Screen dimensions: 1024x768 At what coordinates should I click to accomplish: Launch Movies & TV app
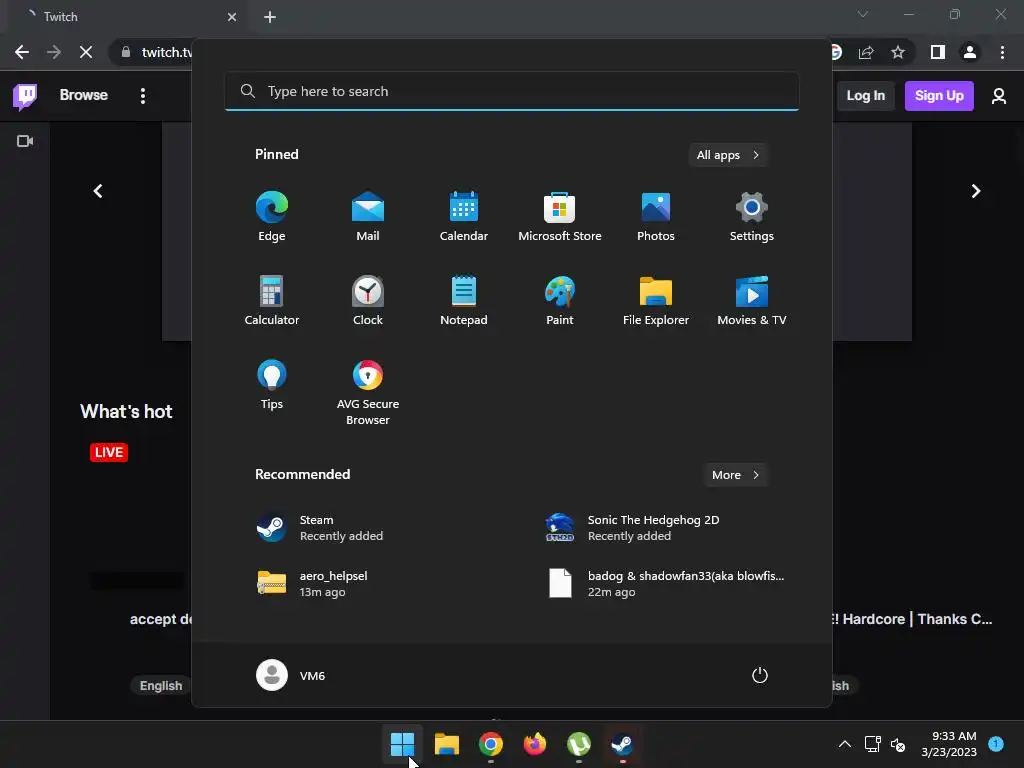tap(752, 300)
